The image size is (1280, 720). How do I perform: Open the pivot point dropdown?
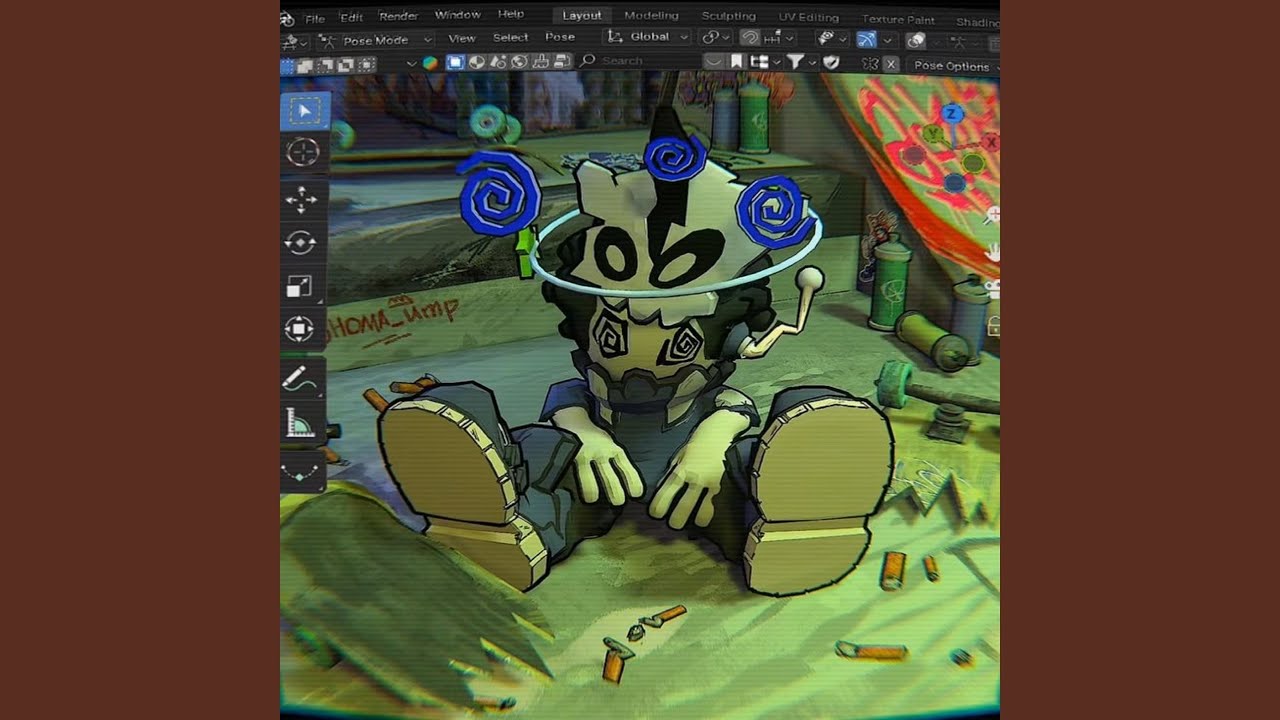click(714, 37)
